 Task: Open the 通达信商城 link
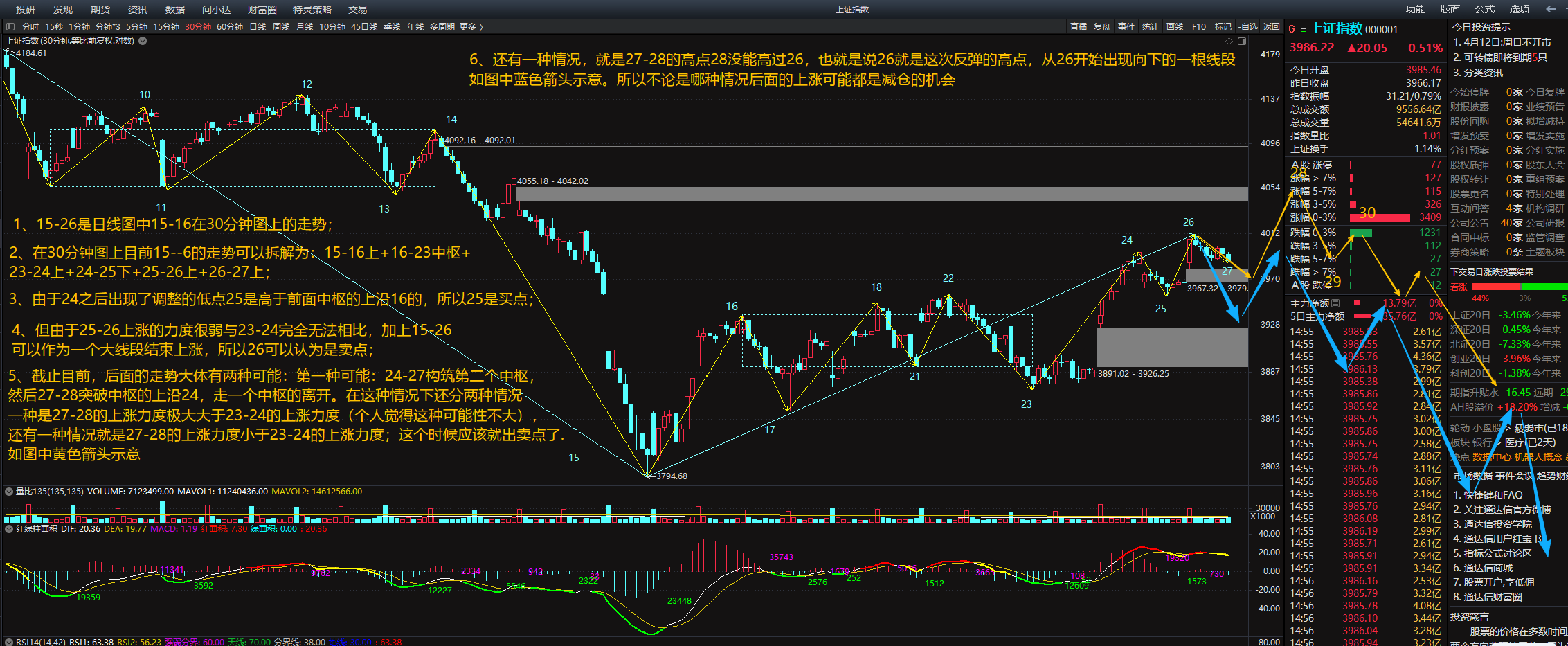(1483, 568)
